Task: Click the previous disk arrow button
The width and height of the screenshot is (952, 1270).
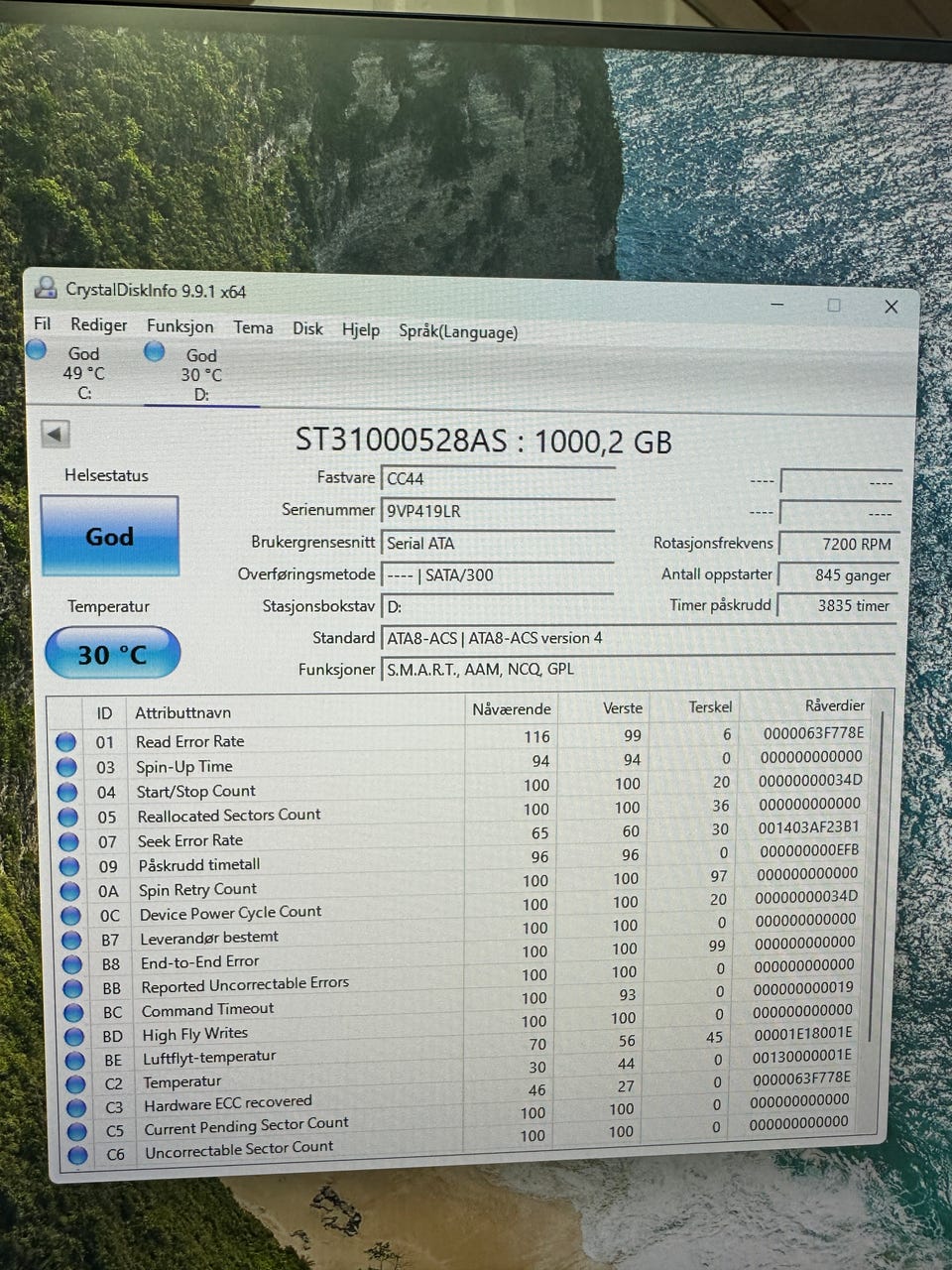Action: click(x=55, y=434)
